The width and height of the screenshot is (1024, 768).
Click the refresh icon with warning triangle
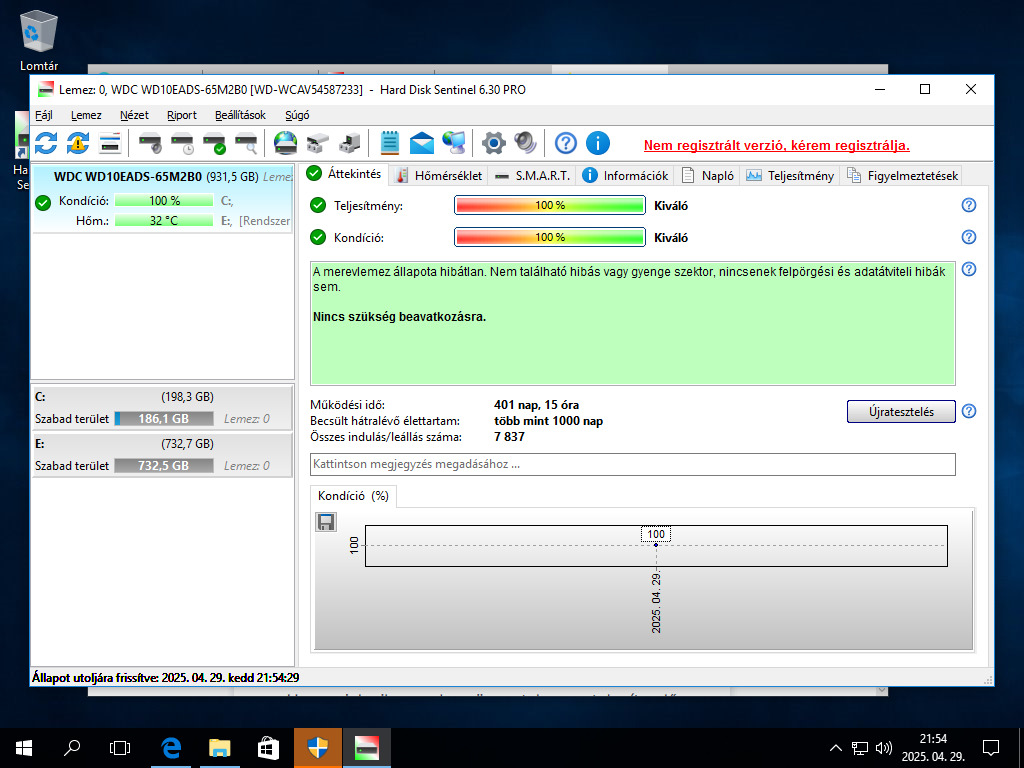[78, 142]
